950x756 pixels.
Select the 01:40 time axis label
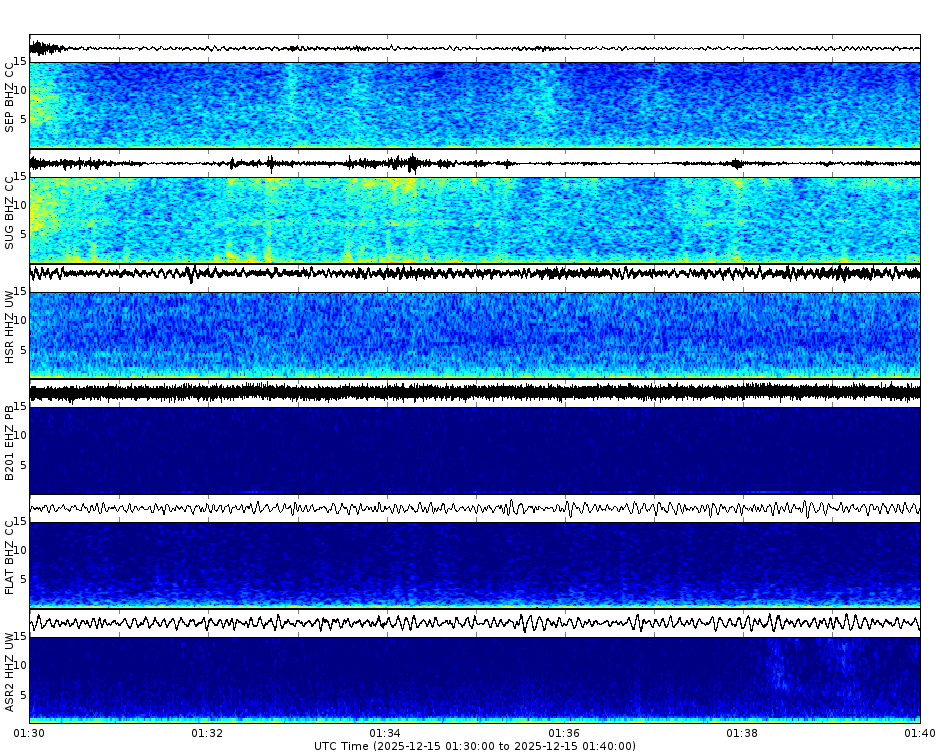point(921,731)
